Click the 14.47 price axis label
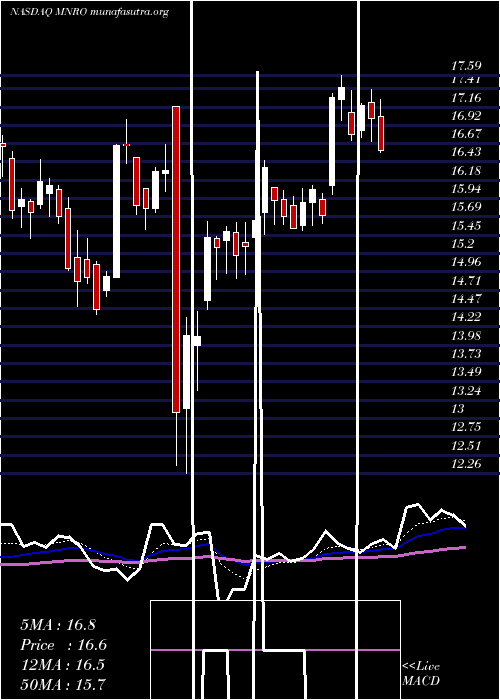The width and height of the screenshot is (500, 700). click(466, 299)
